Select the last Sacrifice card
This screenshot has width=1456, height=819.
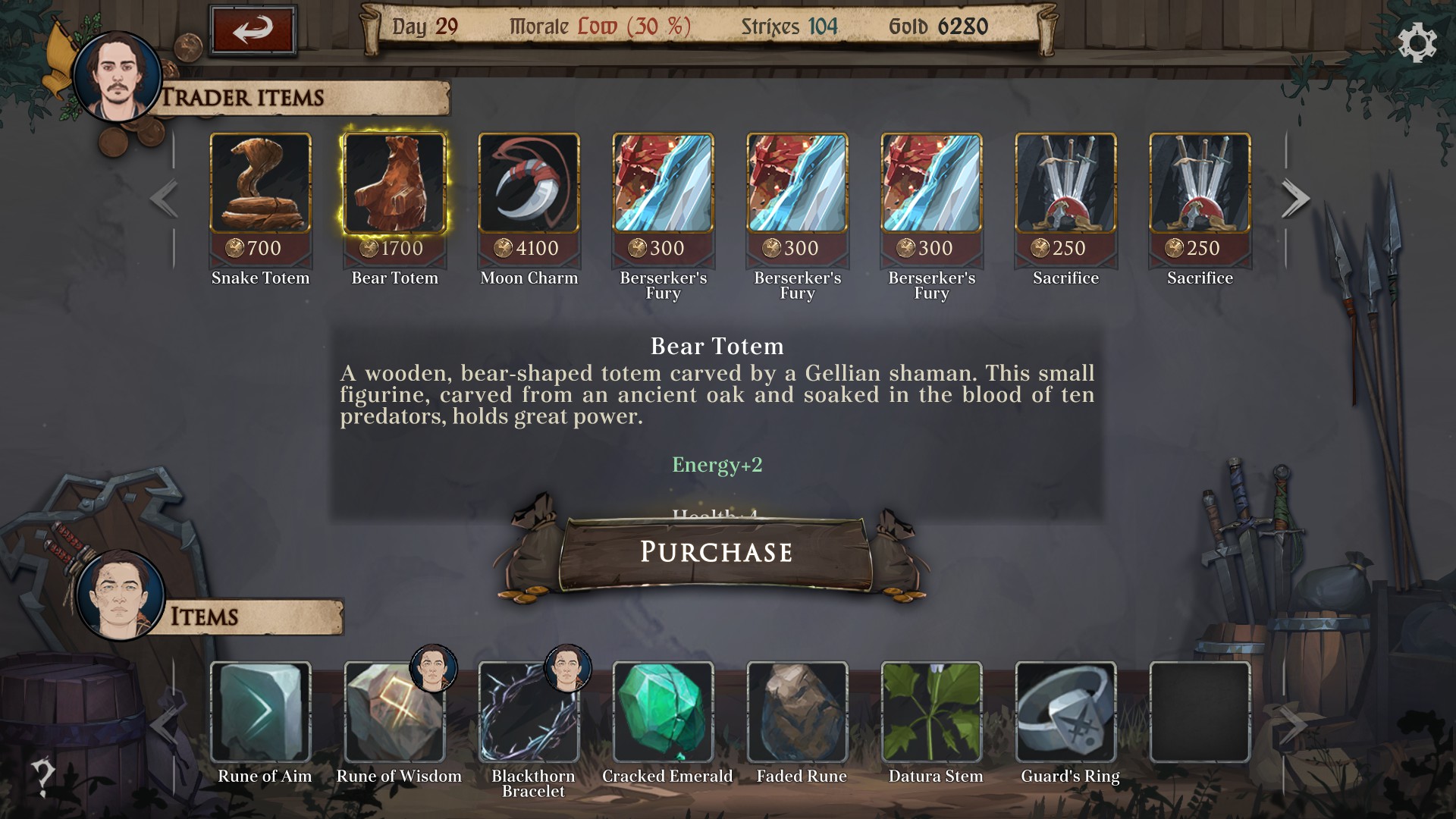(x=1200, y=184)
